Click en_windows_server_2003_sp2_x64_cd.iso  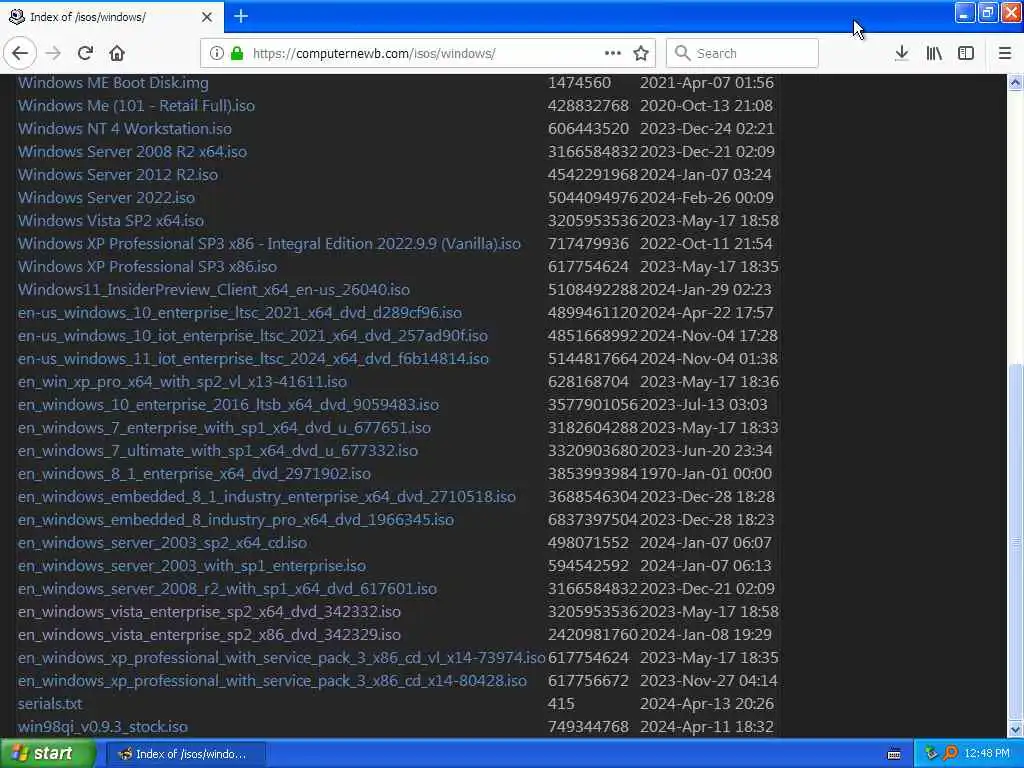click(163, 543)
